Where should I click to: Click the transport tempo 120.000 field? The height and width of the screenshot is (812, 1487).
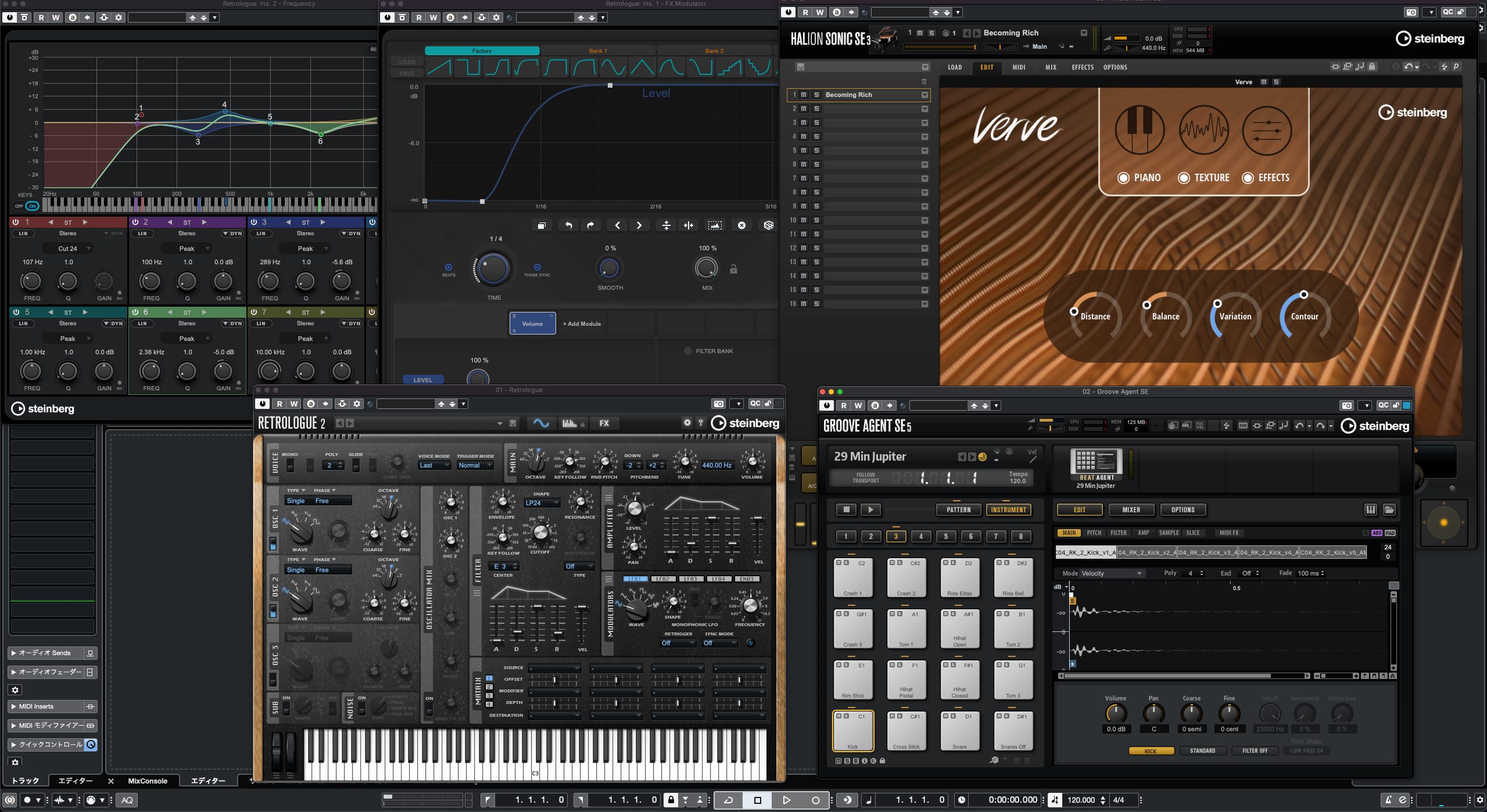pyautogui.click(x=1080, y=800)
